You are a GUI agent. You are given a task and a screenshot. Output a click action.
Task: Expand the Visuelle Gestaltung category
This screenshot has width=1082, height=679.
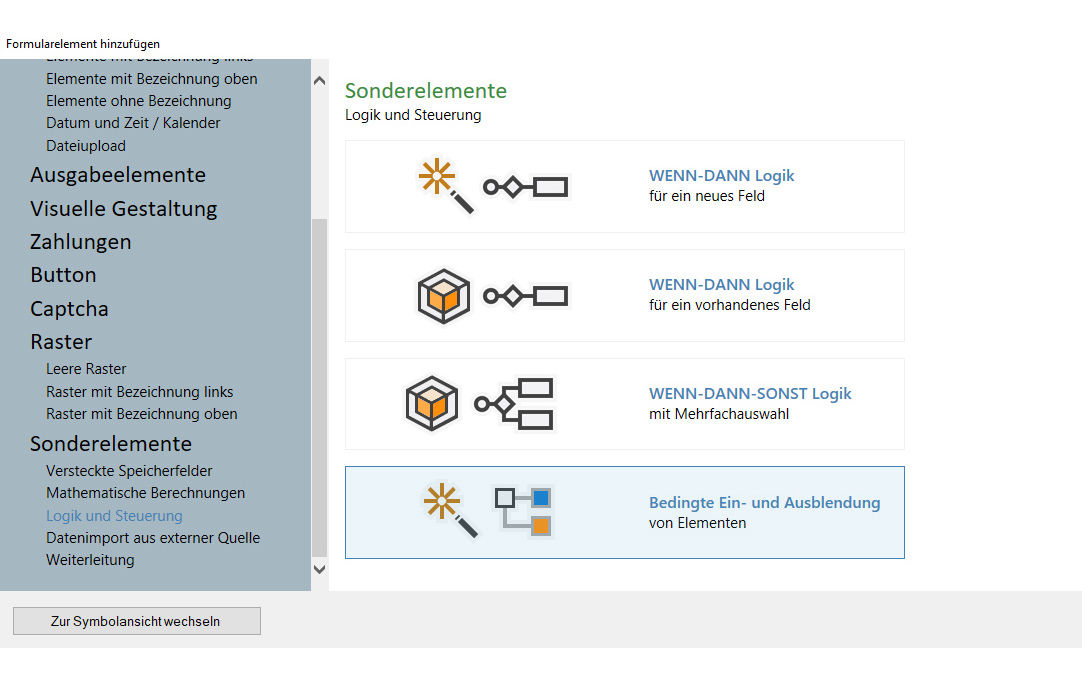click(124, 209)
